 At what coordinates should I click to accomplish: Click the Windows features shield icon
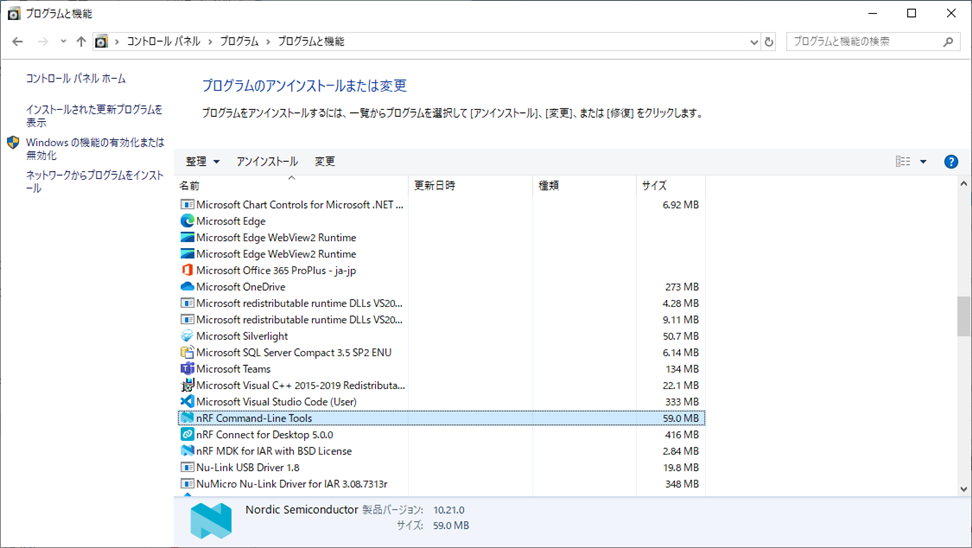(x=13, y=143)
